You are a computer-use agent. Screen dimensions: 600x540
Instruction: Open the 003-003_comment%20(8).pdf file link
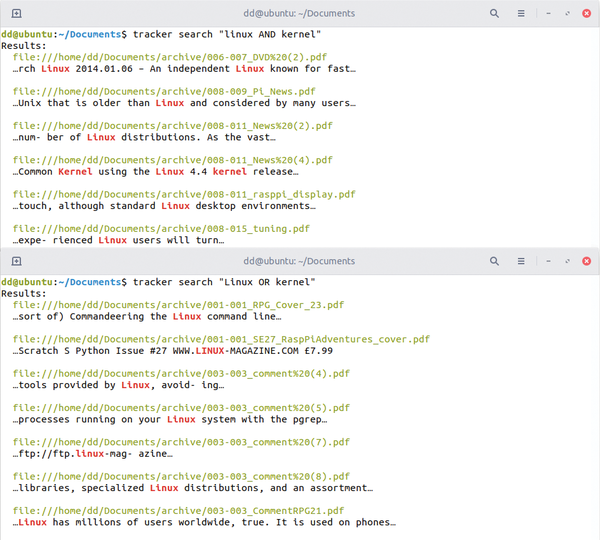[181, 476]
